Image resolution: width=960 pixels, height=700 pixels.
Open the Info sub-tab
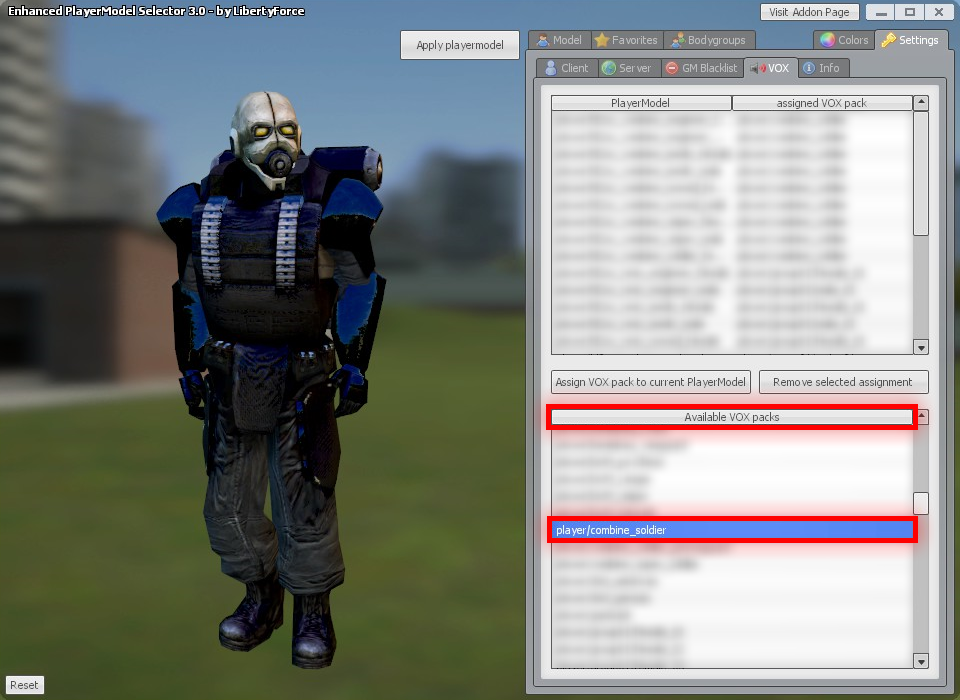(x=822, y=68)
